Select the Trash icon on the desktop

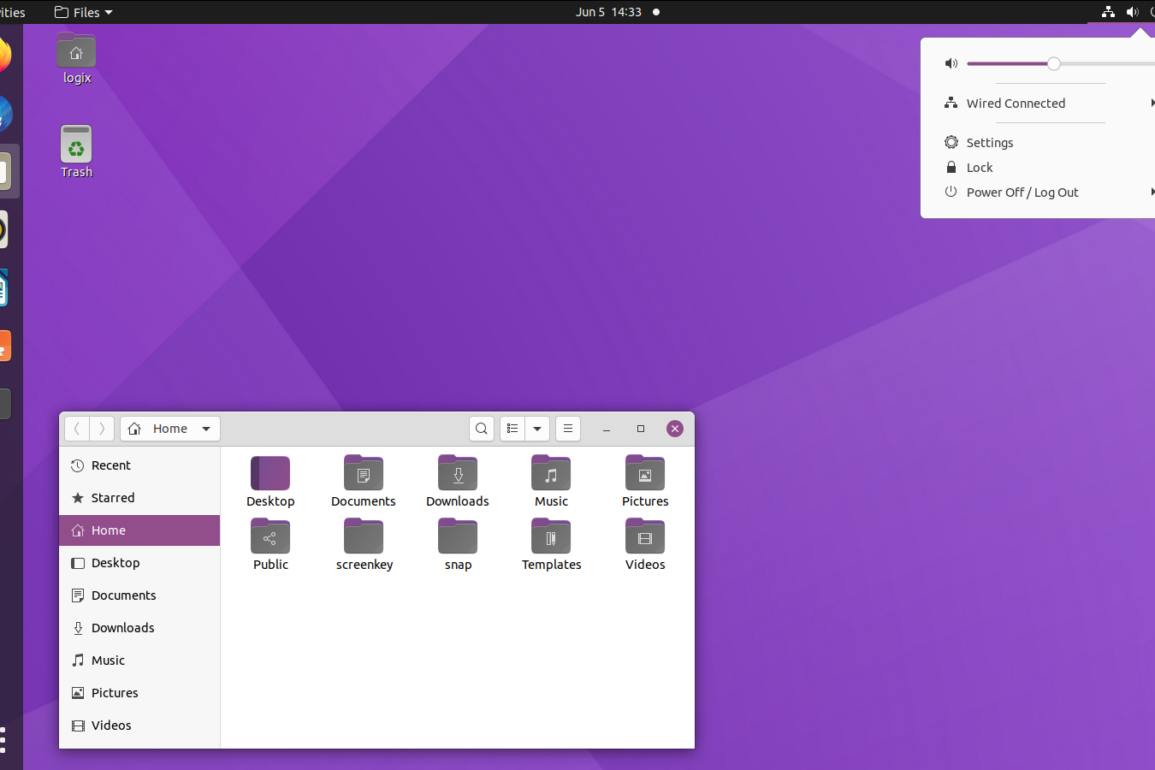(76, 146)
